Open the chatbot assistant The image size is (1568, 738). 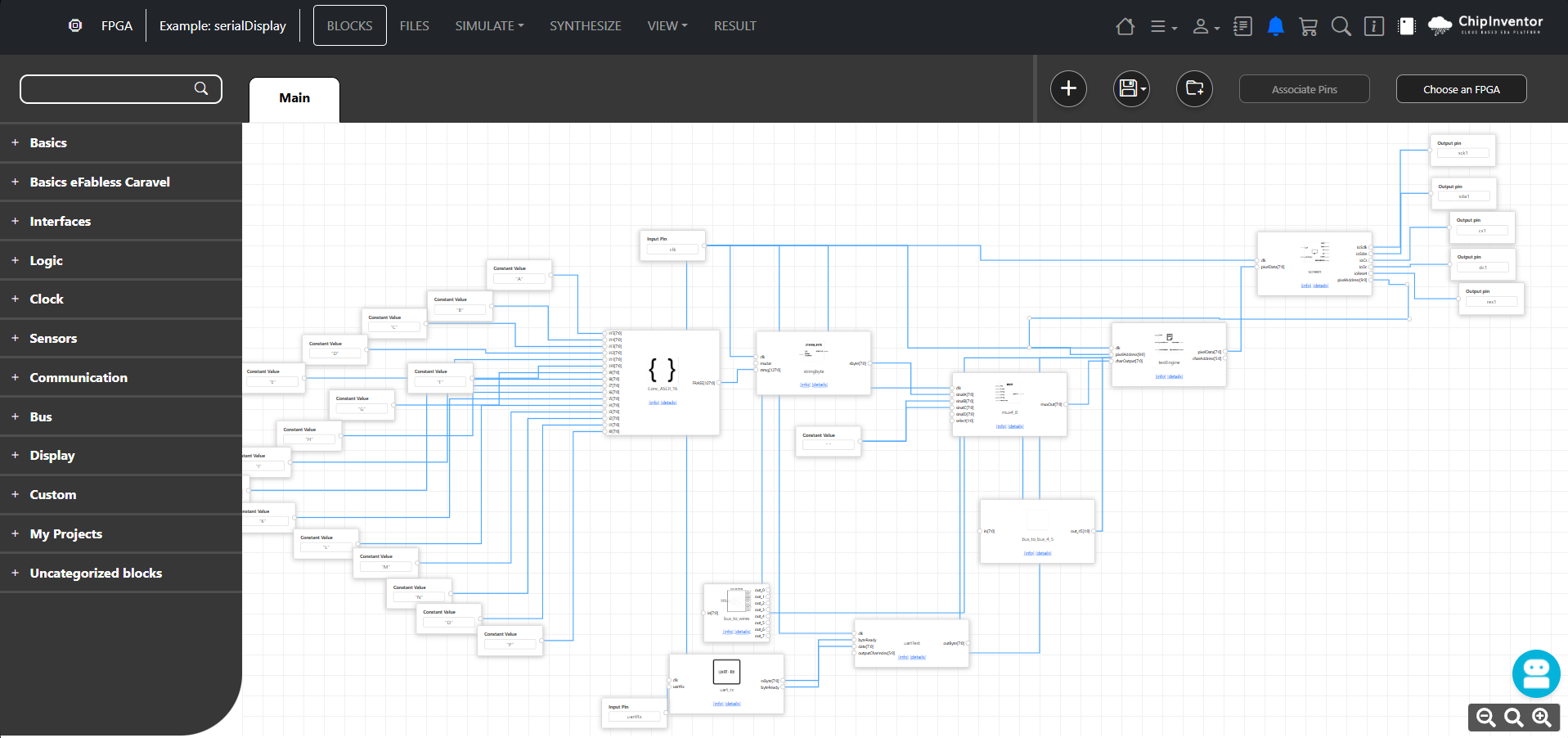1536,673
